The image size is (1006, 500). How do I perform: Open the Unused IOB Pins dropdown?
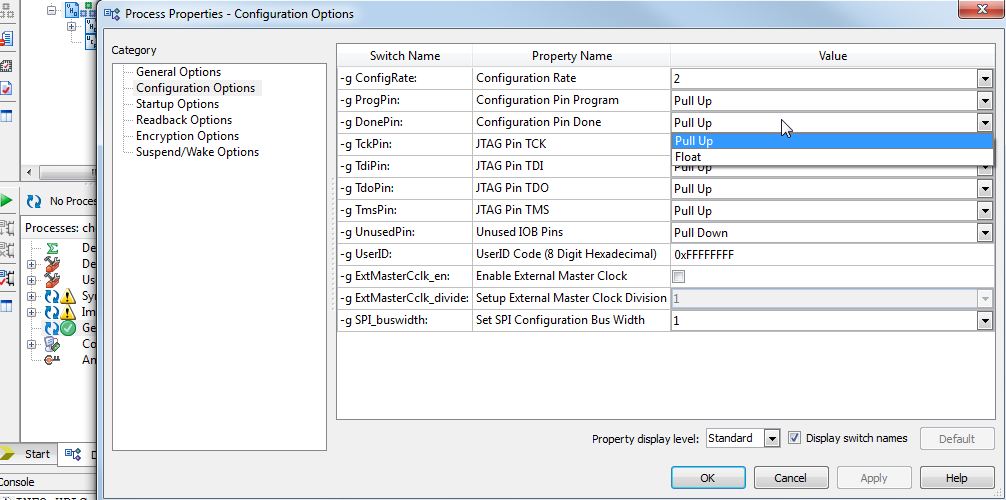click(x=984, y=233)
